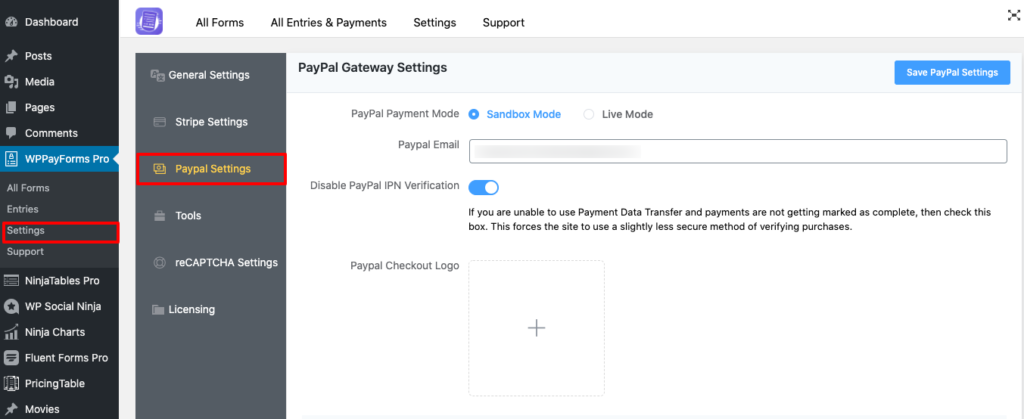1024x419 pixels.
Task: Click the fullscreen expand icon top right
Action: 1011,15
